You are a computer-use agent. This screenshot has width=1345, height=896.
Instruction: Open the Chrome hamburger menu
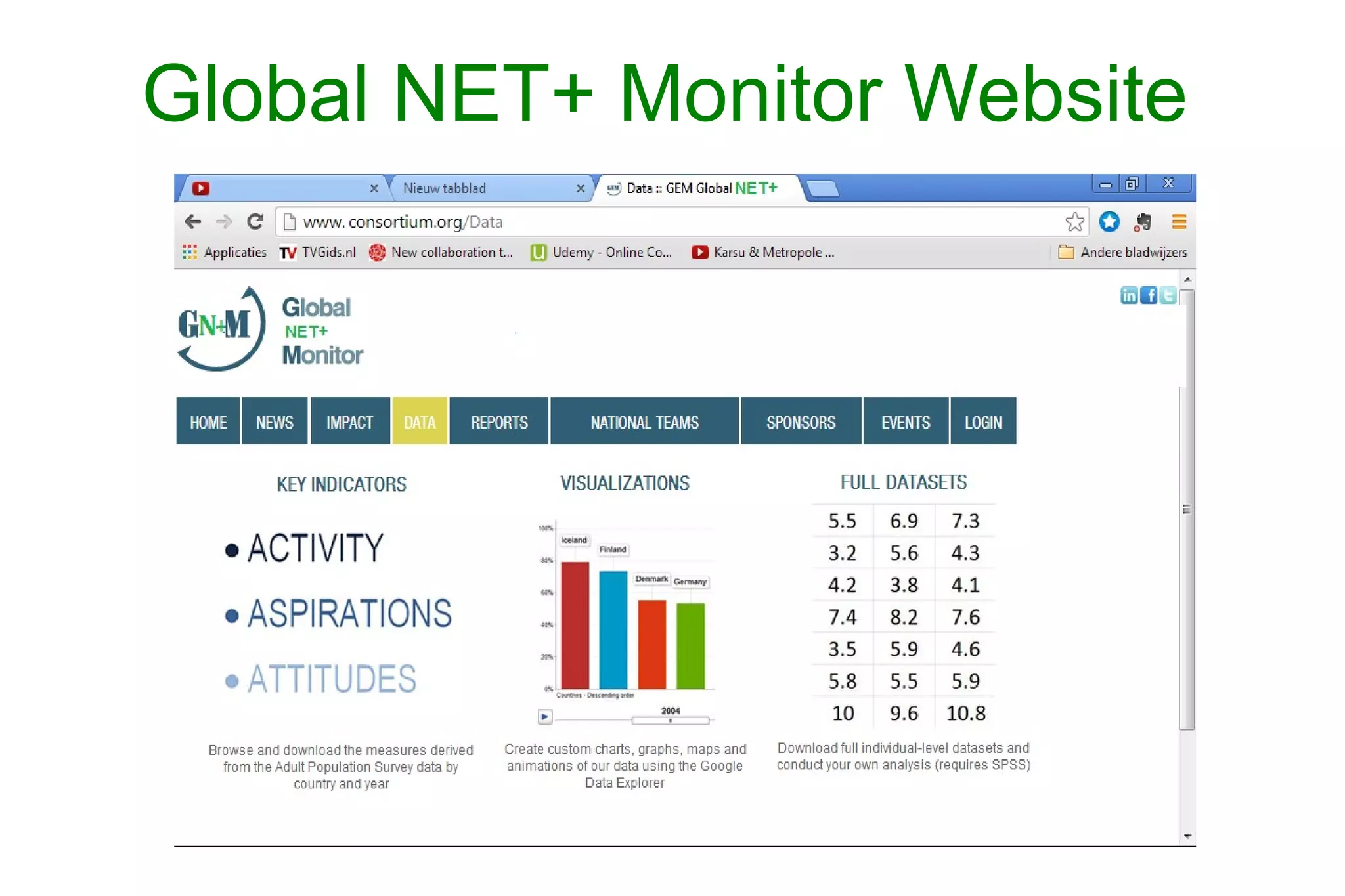(1179, 222)
